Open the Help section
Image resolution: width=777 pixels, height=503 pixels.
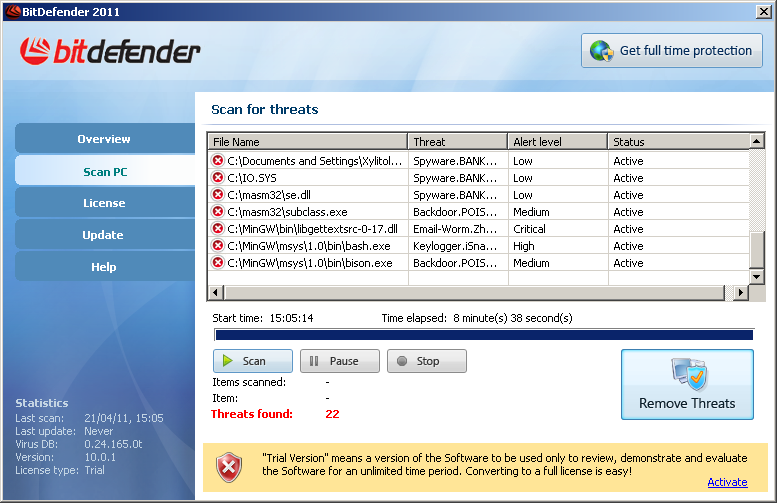click(105, 267)
